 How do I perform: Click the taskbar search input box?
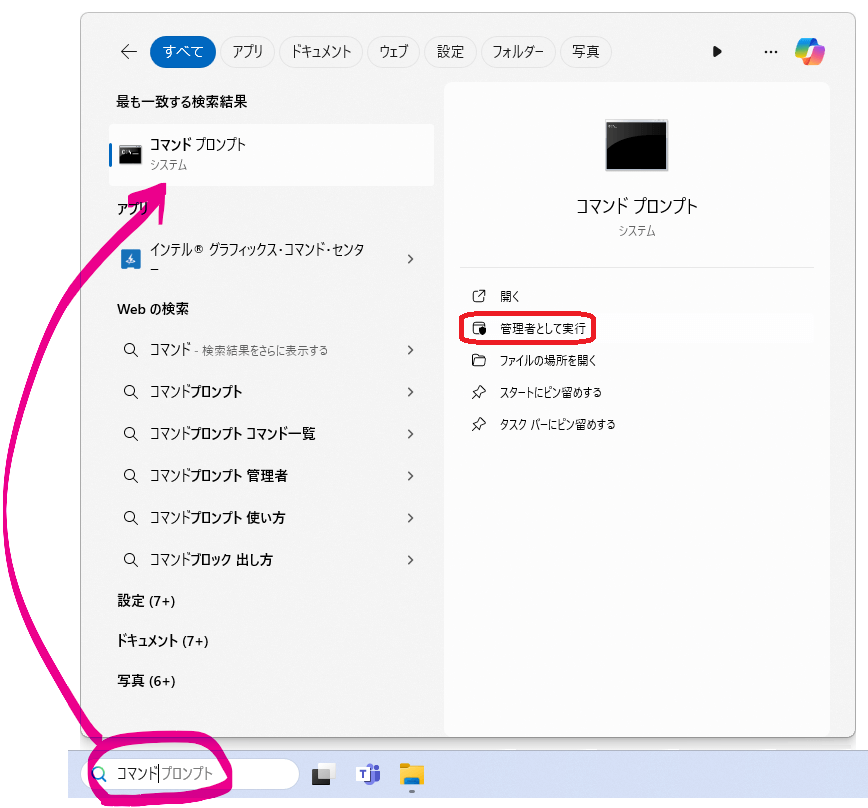click(190, 774)
